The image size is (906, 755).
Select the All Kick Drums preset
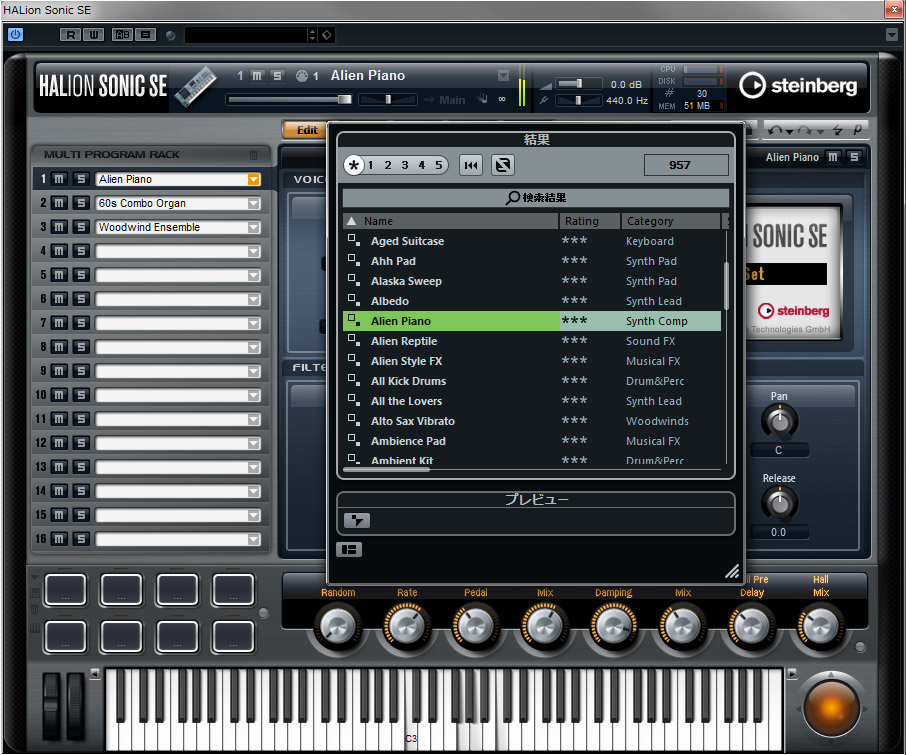pos(532,381)
